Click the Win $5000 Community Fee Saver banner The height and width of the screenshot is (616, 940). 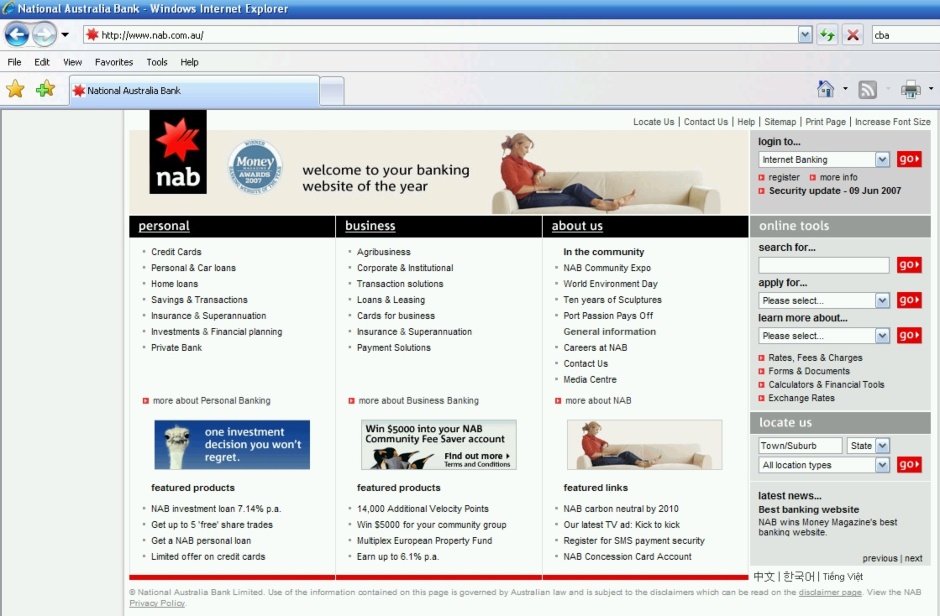tap(439, 445)
